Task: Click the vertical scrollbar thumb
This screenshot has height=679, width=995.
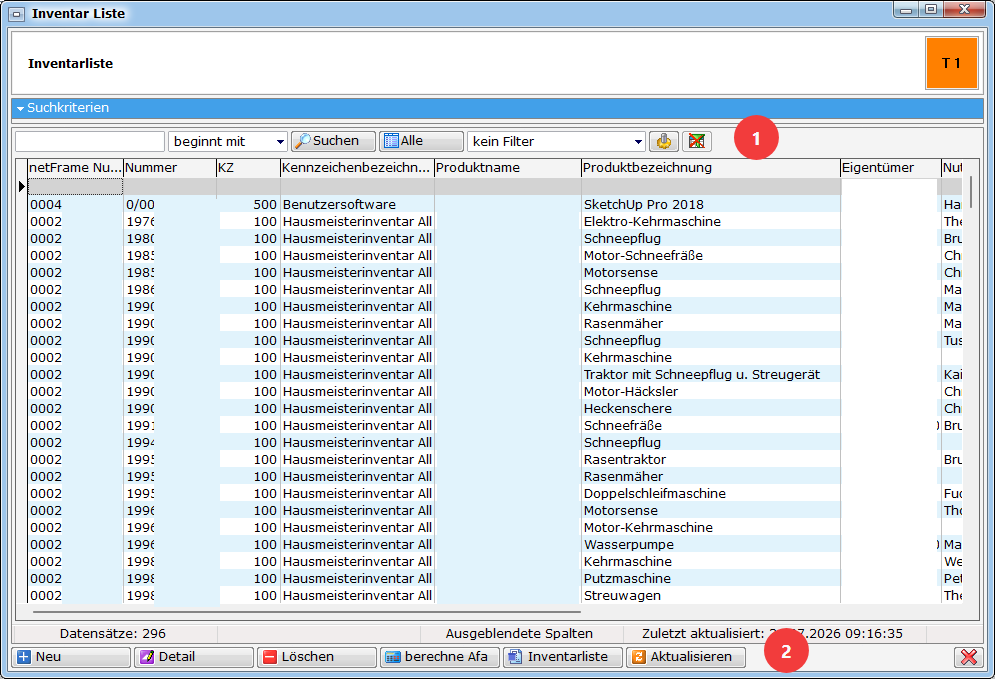Action: click(970, 192)
